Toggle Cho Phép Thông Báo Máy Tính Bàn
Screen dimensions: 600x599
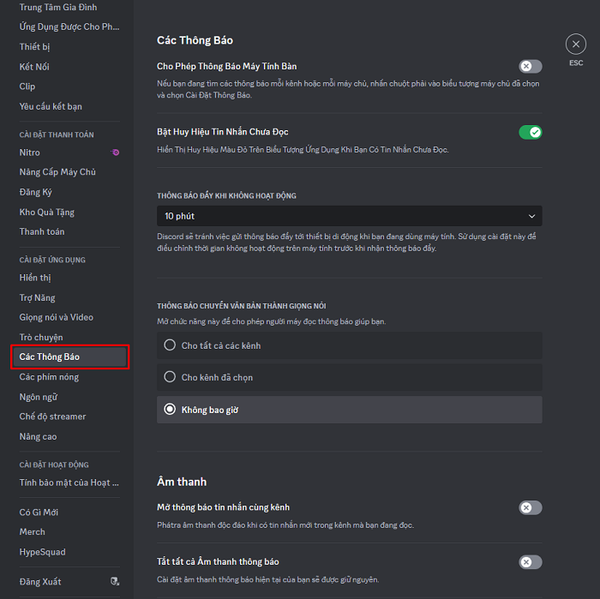pos(529,66)
